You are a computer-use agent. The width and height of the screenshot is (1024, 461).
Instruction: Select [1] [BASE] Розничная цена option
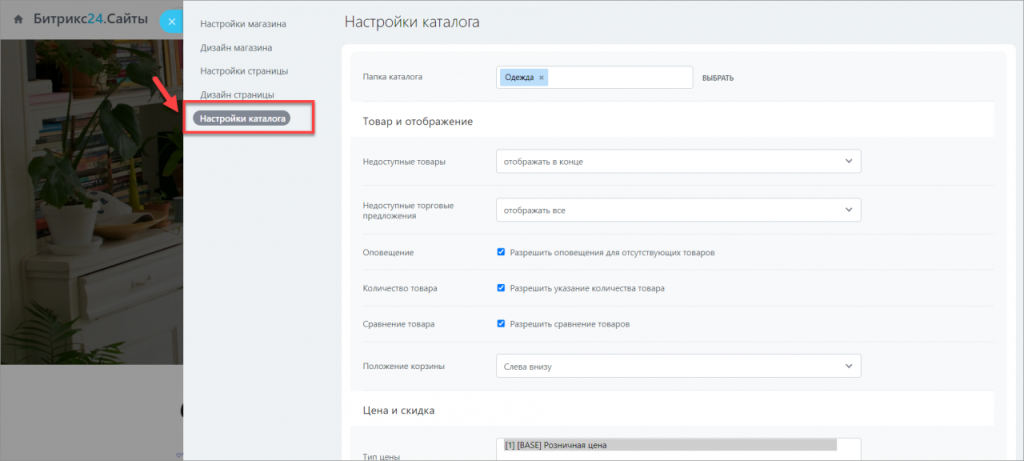(669, 445)
